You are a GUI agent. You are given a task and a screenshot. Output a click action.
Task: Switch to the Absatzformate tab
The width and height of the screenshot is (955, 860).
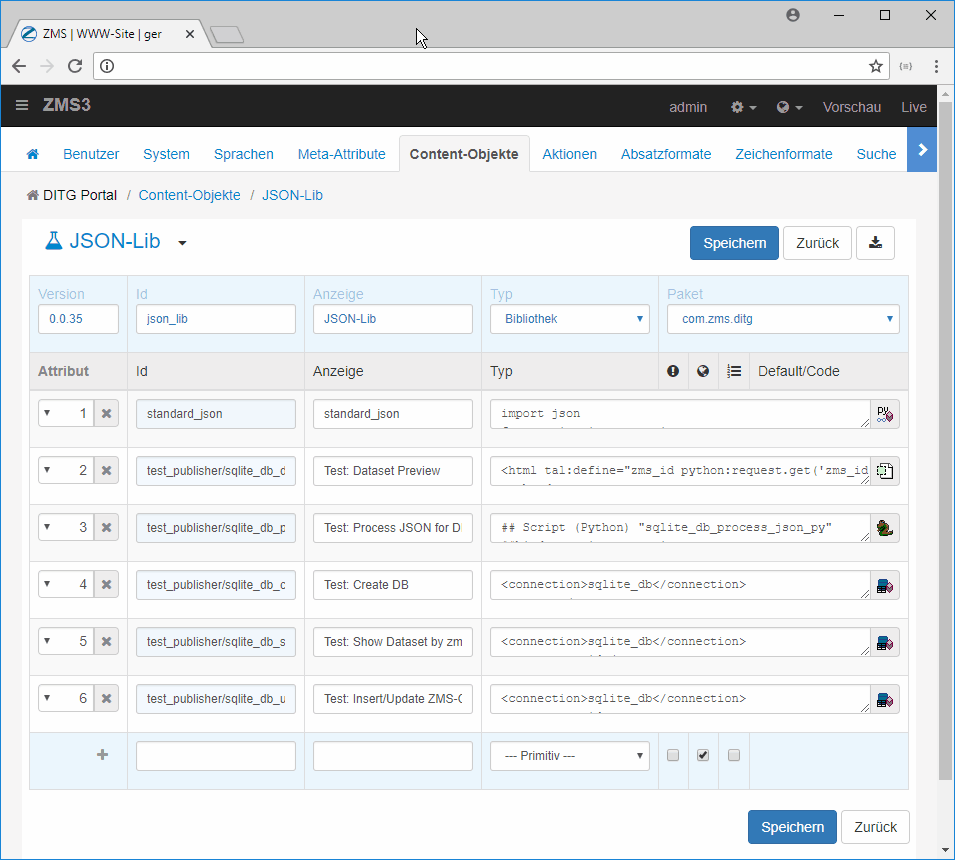pyautogui.click(x=666, y=154)
